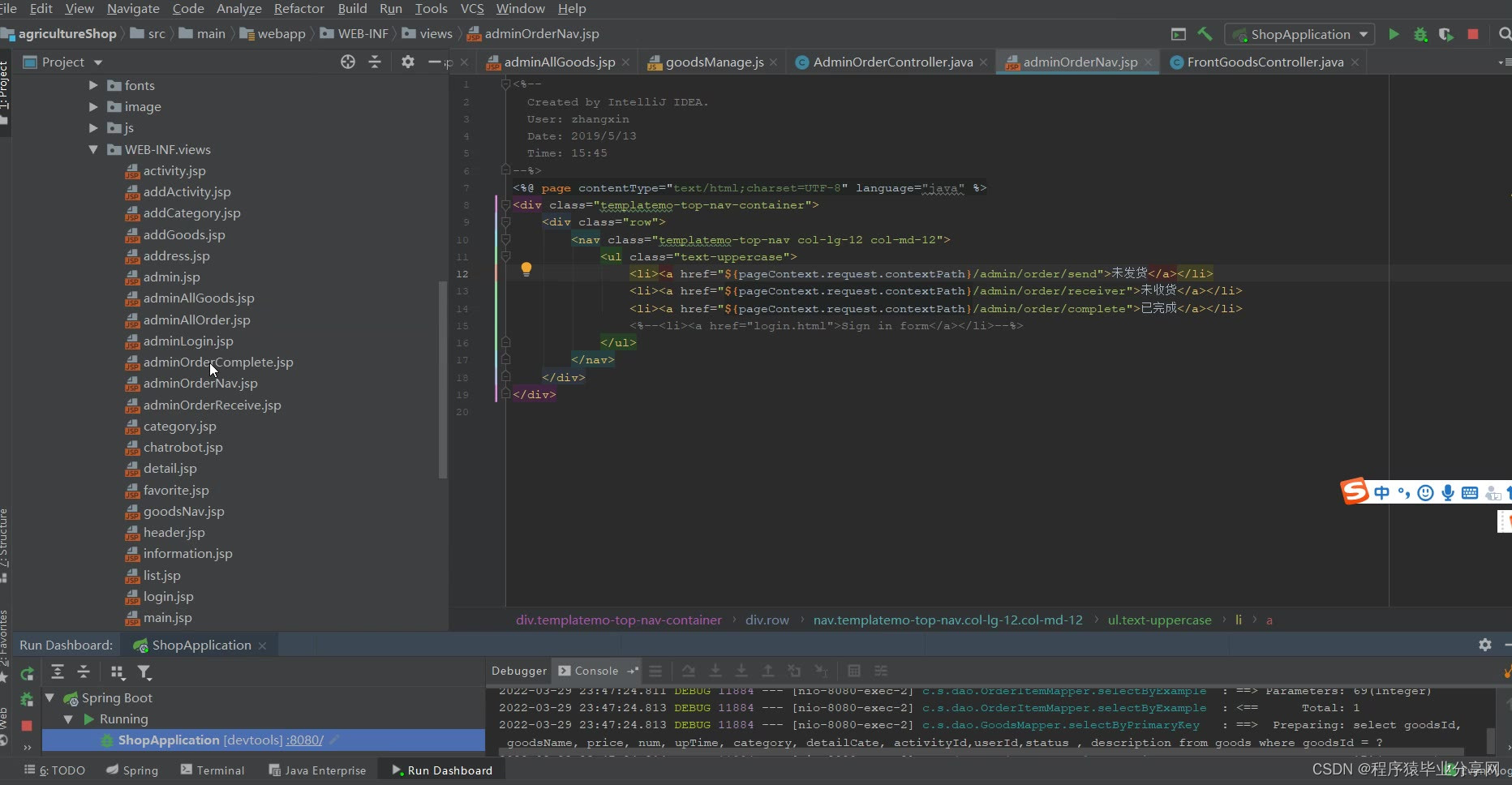Click the step over icon in debugger toolbar
Screen dimensions: 1512x785
click(x=689, y=671)
